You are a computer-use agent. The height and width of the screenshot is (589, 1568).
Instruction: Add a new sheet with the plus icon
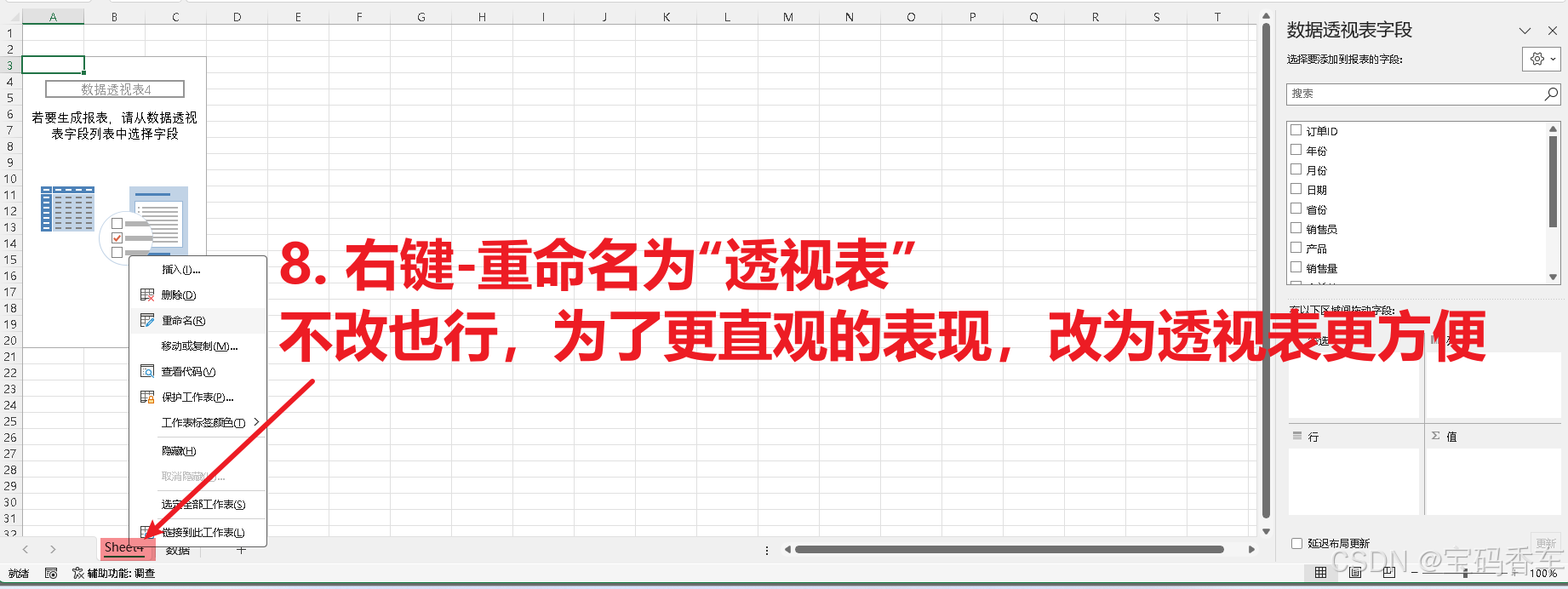coord(241,550)
